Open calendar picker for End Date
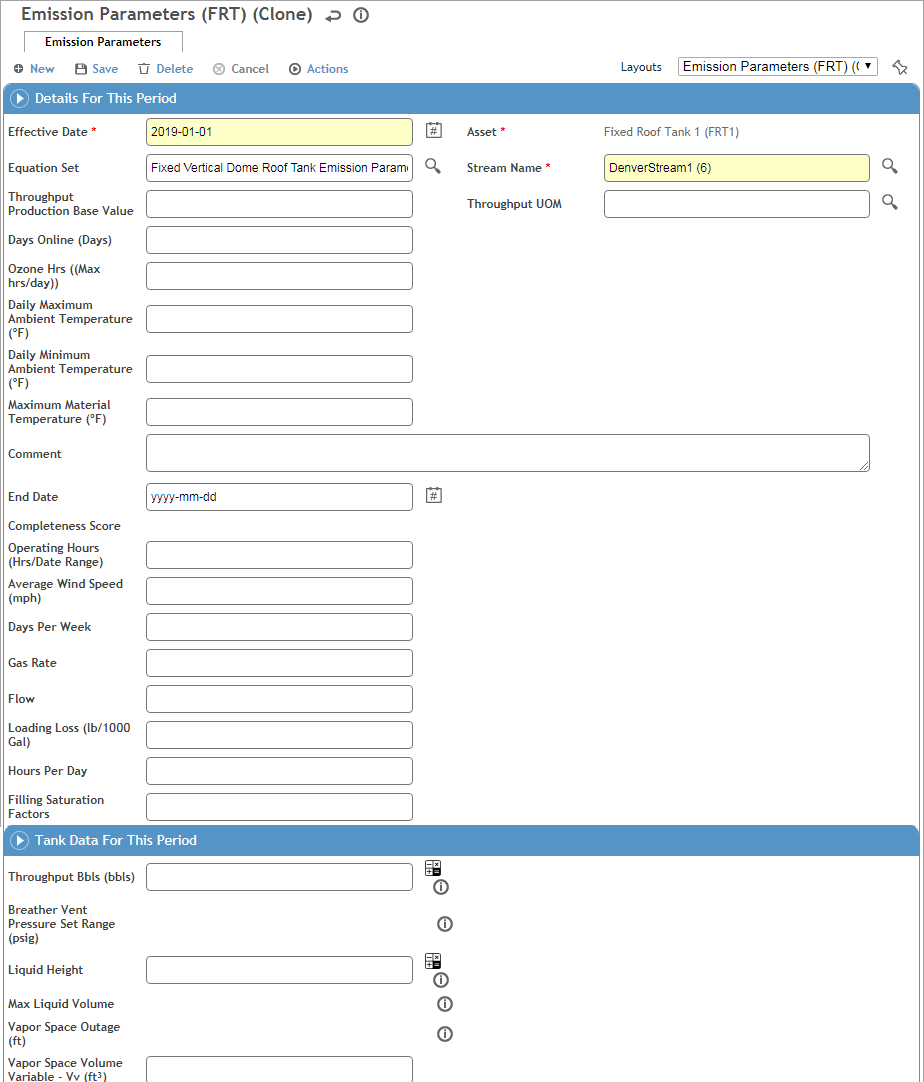 [433, 495]
